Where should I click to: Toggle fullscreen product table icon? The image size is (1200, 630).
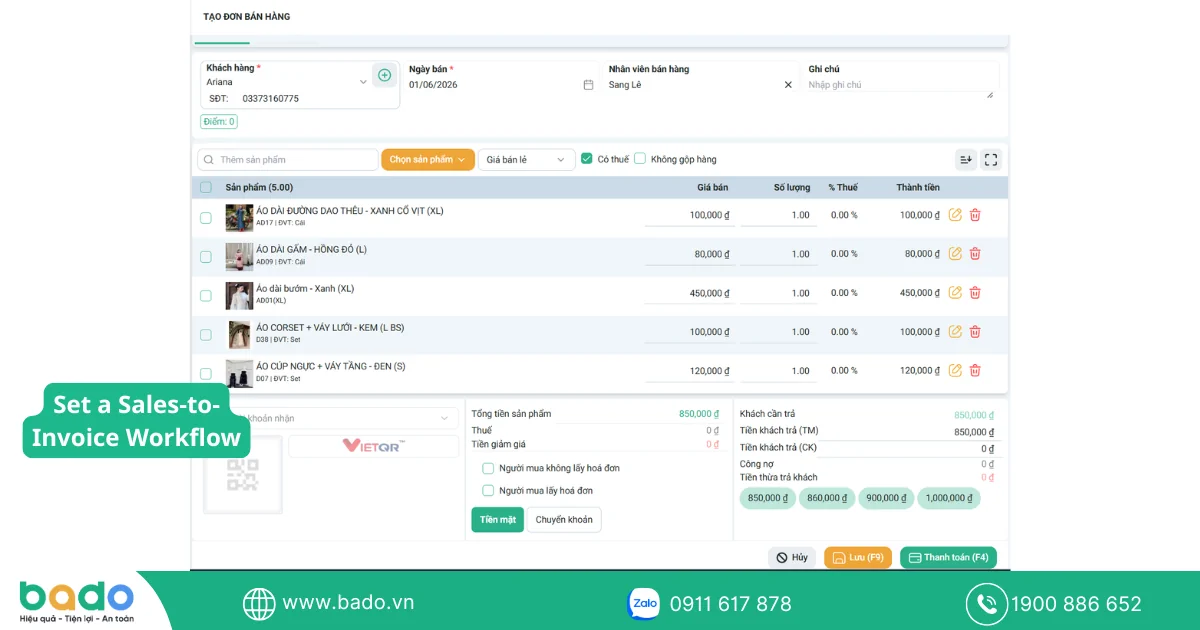click(x=991, y=160)
